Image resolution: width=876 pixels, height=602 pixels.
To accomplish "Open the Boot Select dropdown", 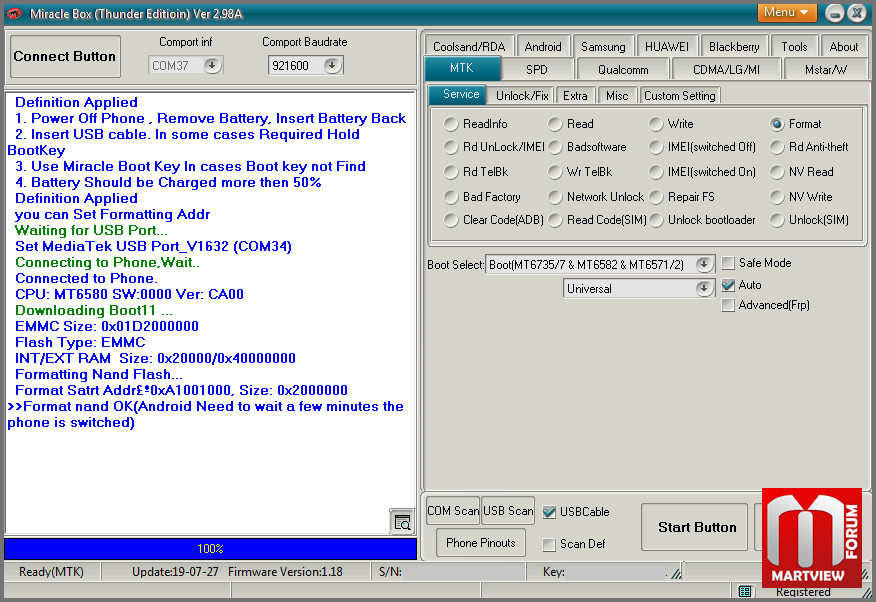I will click(x=704, y=264).
